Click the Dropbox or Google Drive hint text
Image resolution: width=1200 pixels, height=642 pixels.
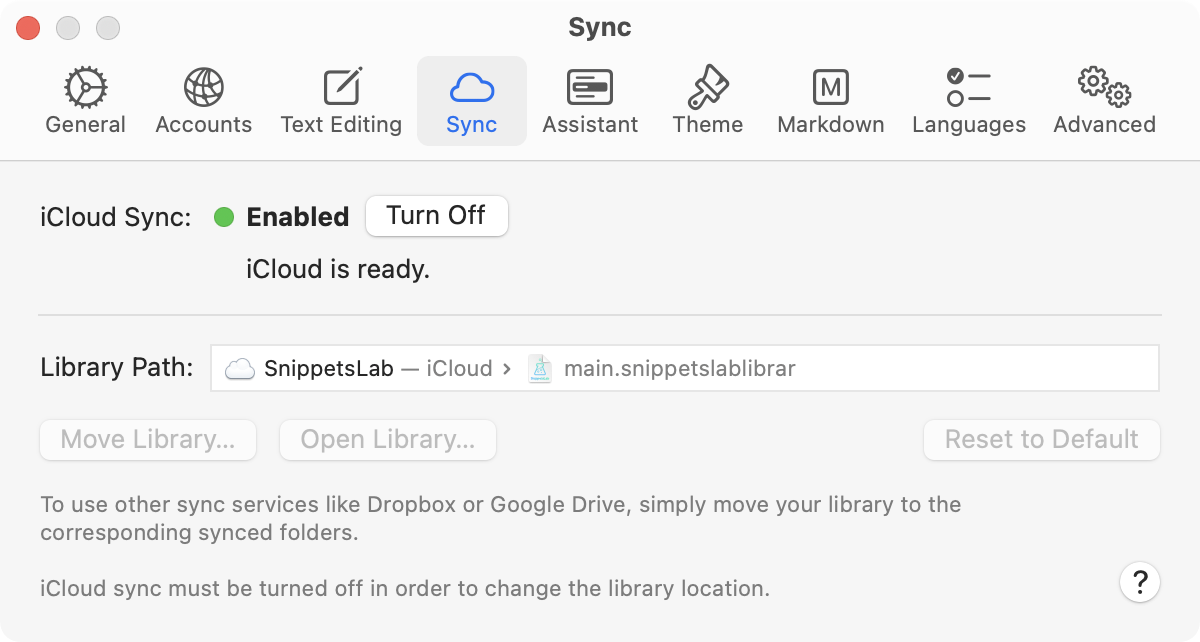click(501, 518)
